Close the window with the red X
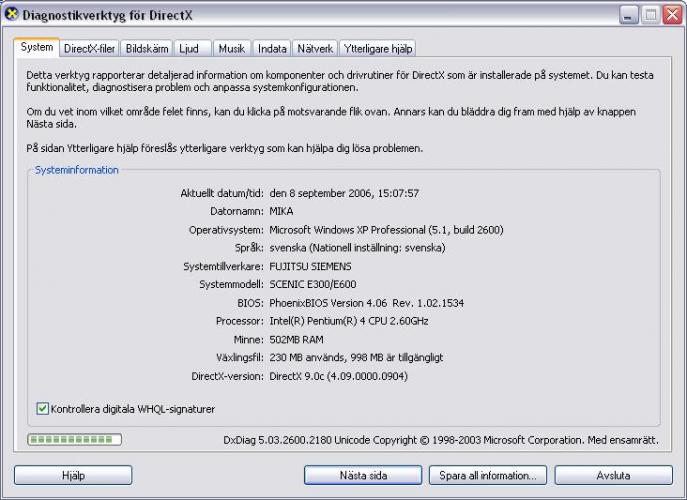Image resolution: width=687 pixels, height=500 pixels. [x=672, y=14]
